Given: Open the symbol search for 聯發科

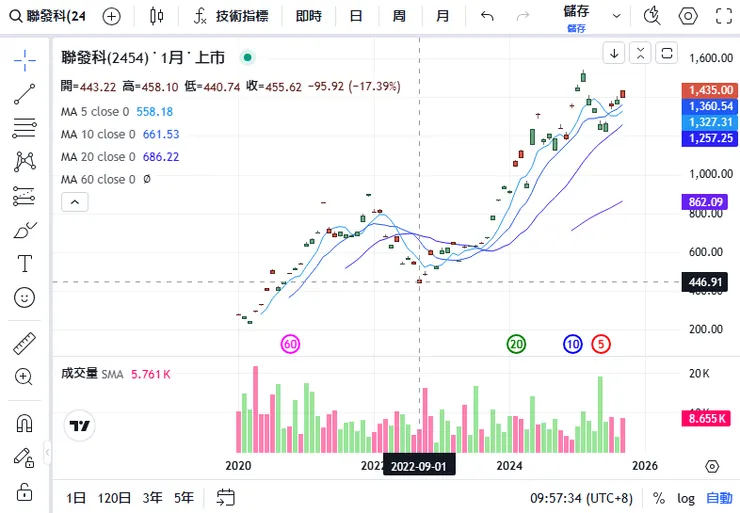Looking at the screenshot, I should pyautogui.click(x=48, y=17).
